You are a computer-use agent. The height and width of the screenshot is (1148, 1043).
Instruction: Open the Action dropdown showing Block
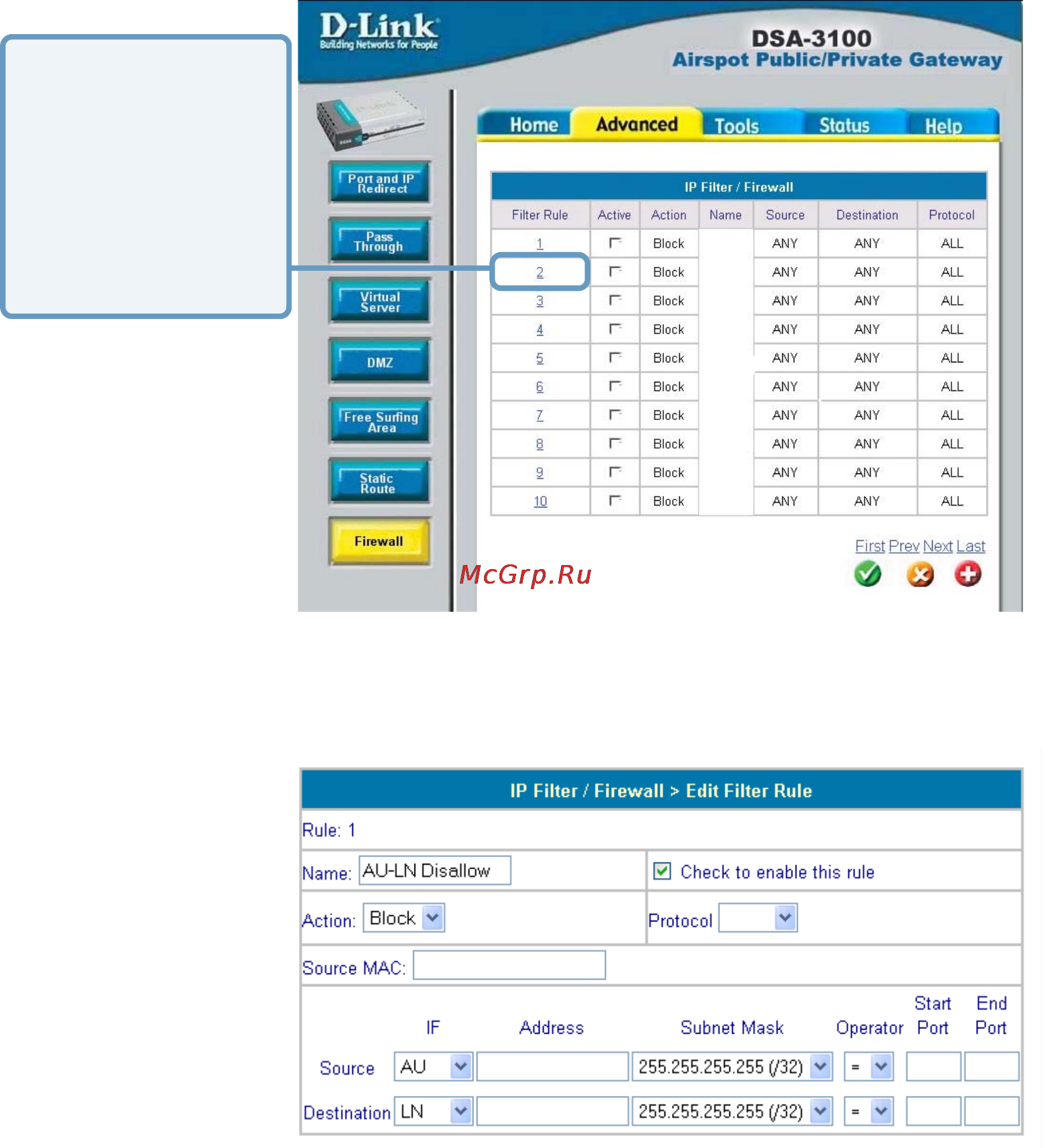(404, 918)
